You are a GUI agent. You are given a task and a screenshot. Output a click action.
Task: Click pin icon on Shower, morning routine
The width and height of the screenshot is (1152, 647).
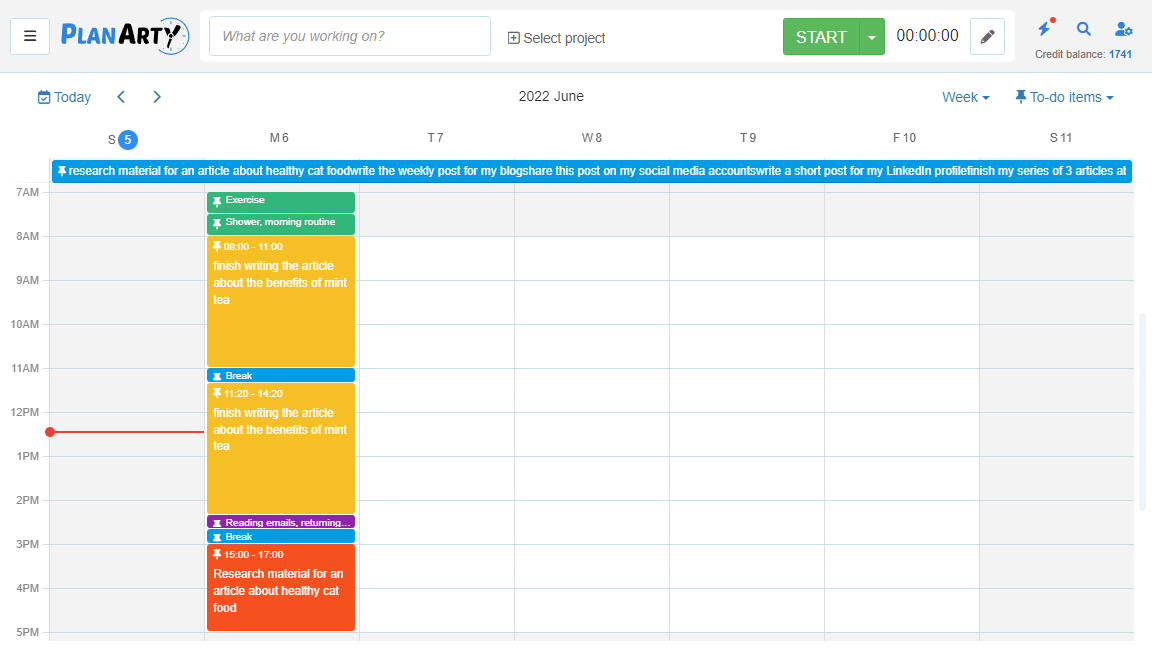(x=217, y=223)
